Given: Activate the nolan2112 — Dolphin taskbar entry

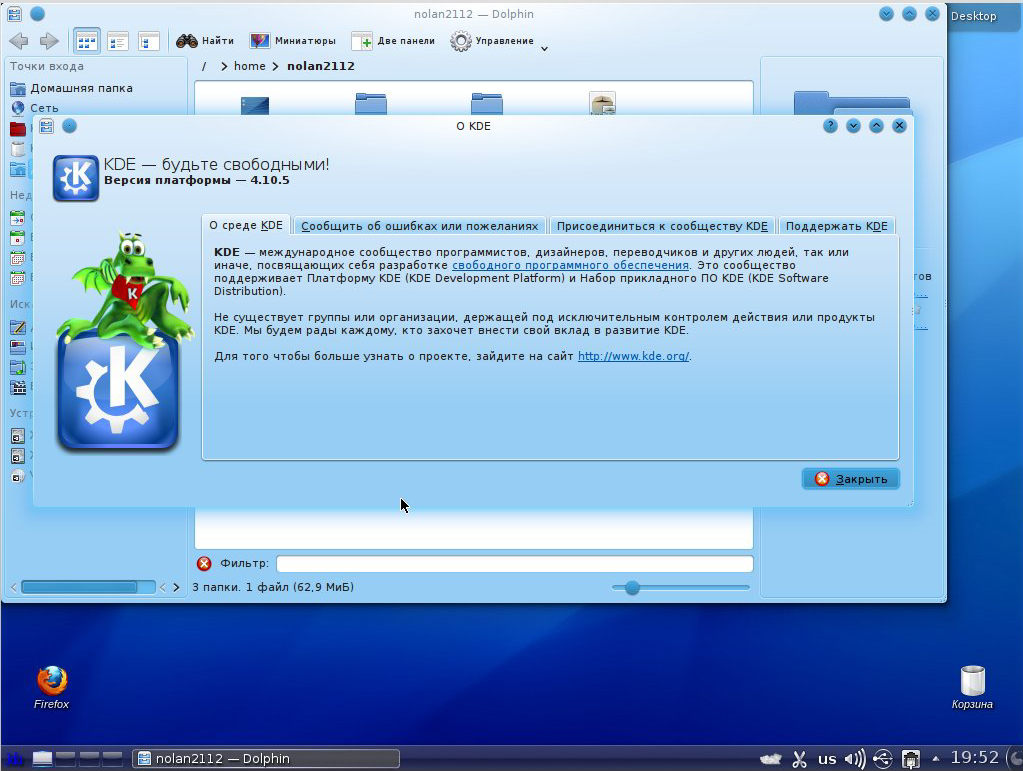Looking at the screenshot, I should 266,759.
